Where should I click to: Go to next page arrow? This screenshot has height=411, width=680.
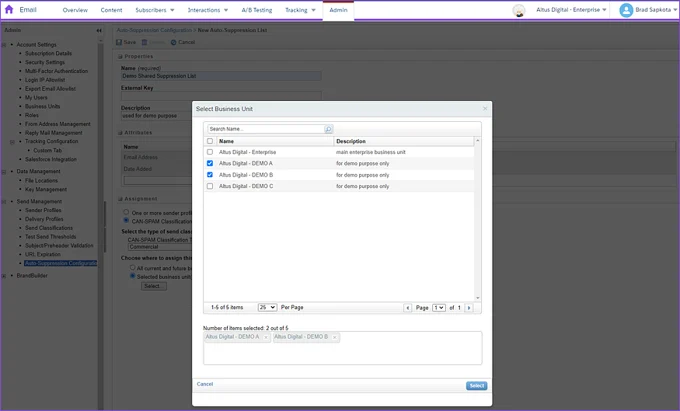(x=469, y=308)
